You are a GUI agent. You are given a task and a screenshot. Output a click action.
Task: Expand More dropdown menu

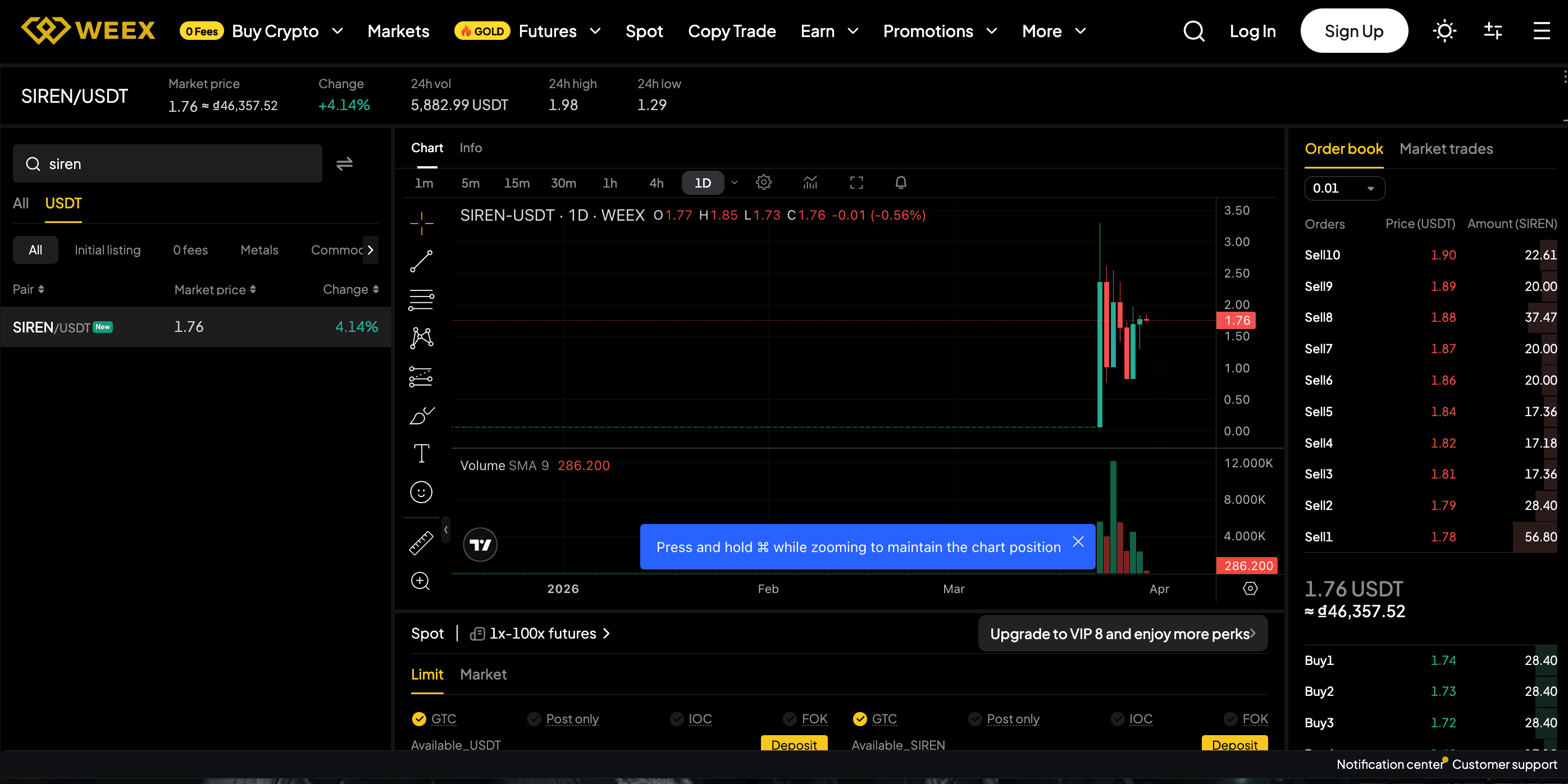(1081, 31)
